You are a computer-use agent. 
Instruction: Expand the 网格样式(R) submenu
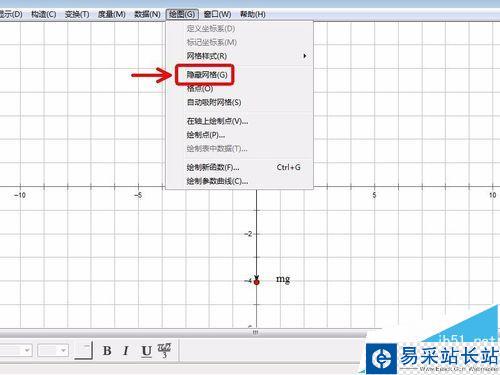point(239,56)
